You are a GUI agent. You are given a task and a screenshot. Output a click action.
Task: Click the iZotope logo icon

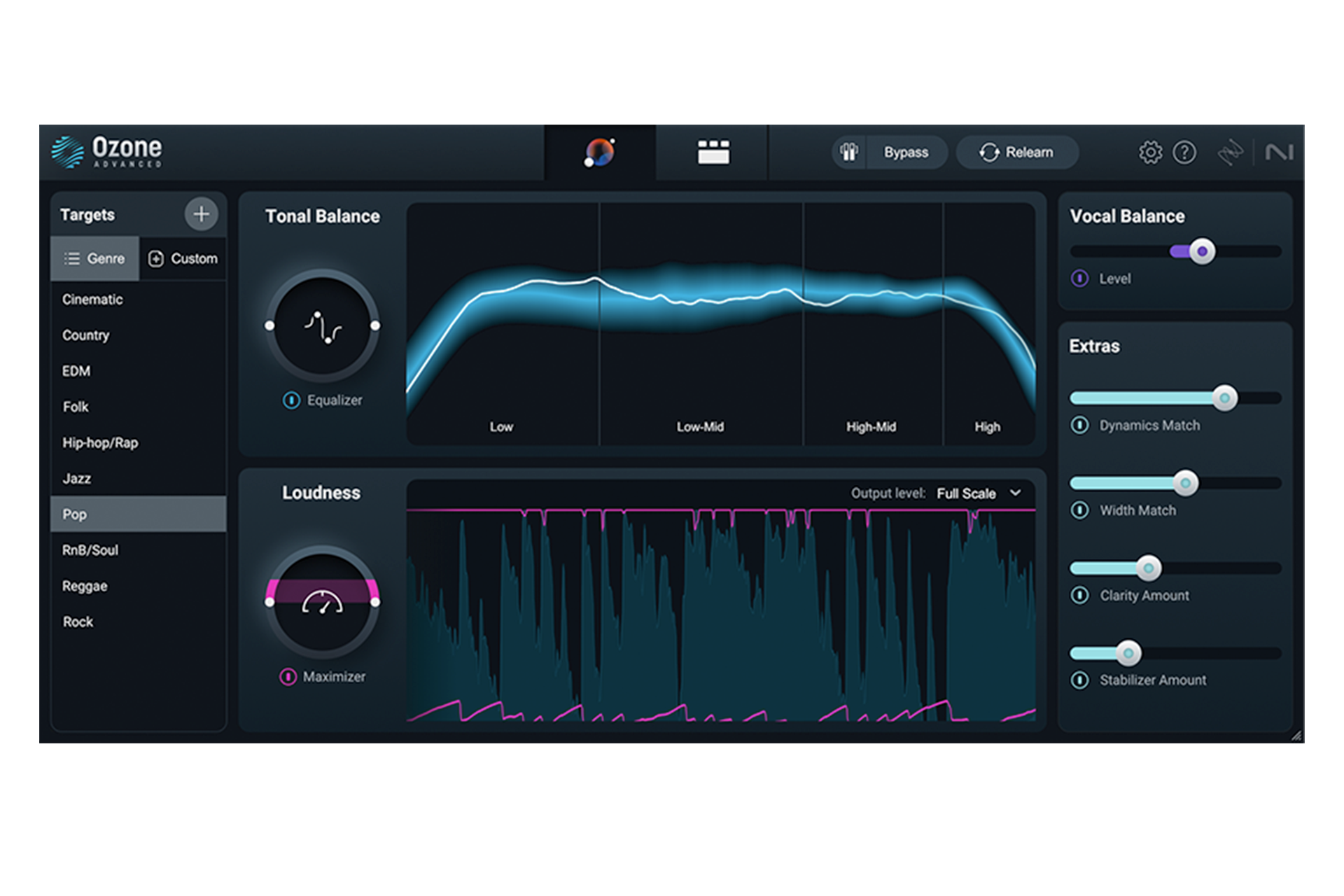click(1230, 152)
